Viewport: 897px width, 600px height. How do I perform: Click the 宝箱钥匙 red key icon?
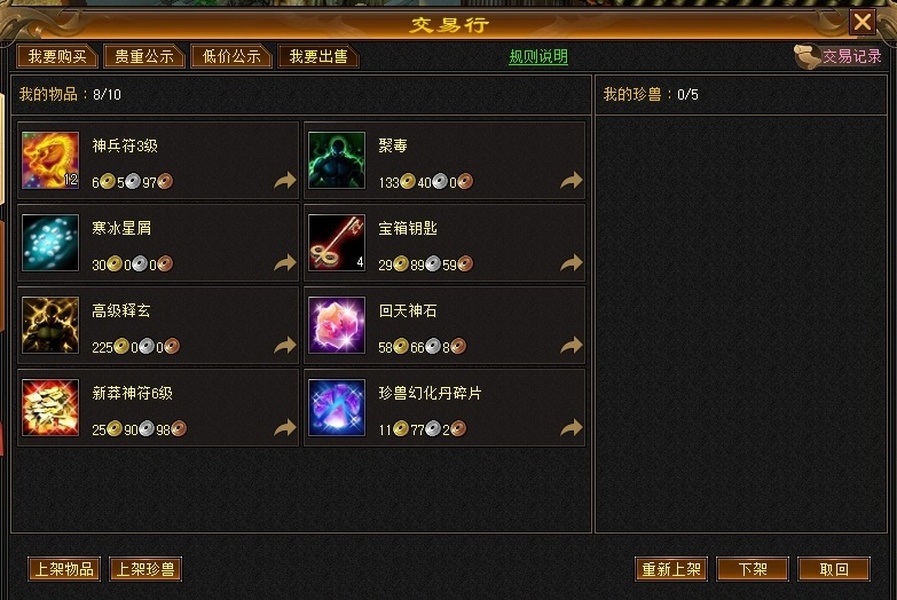tap(336, 243)
